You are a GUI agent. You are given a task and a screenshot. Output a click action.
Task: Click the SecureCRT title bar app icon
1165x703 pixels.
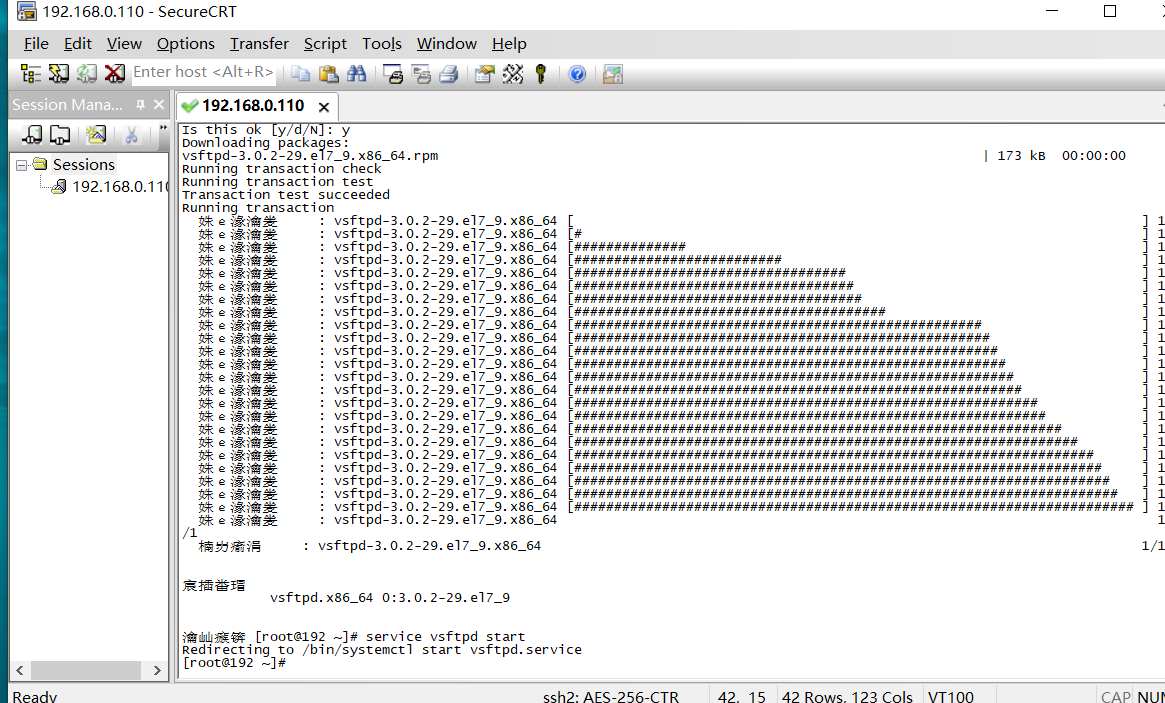(x=27, y=11)
